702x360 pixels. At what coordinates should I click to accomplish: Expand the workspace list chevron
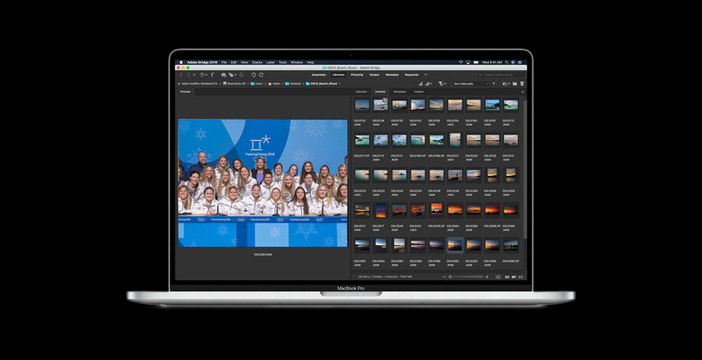point(426,75)
